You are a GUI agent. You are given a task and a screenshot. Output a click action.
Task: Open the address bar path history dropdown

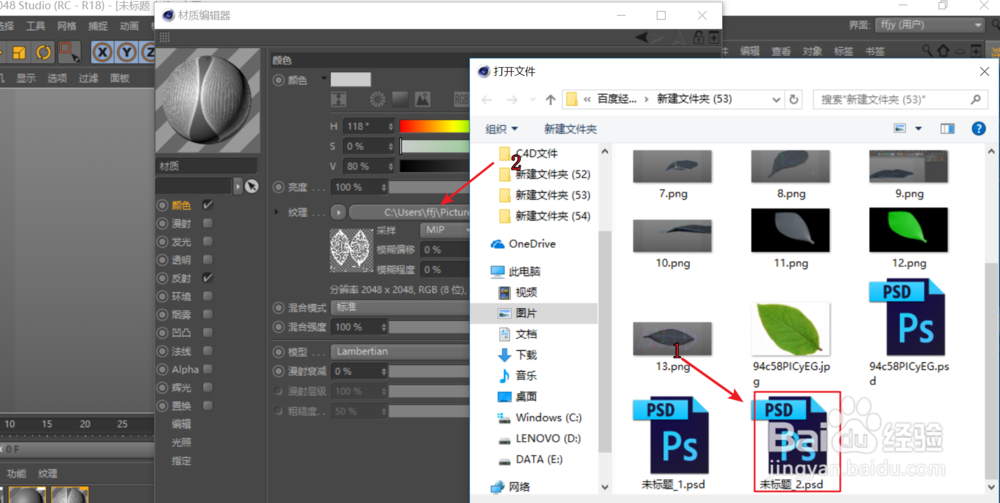pos(776,99)
